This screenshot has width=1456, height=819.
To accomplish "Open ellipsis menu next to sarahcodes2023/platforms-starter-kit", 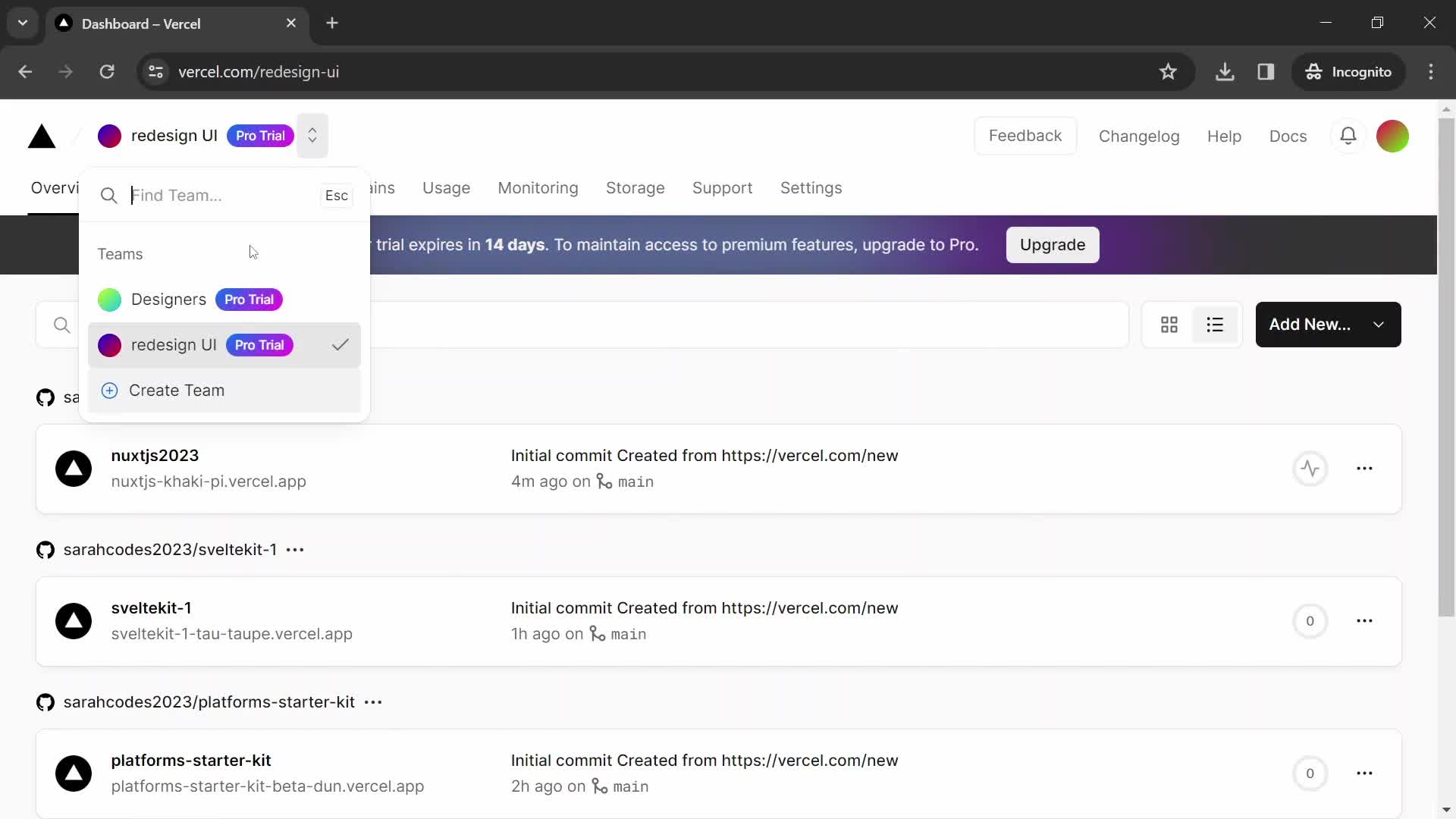I will tap(373, 702).
